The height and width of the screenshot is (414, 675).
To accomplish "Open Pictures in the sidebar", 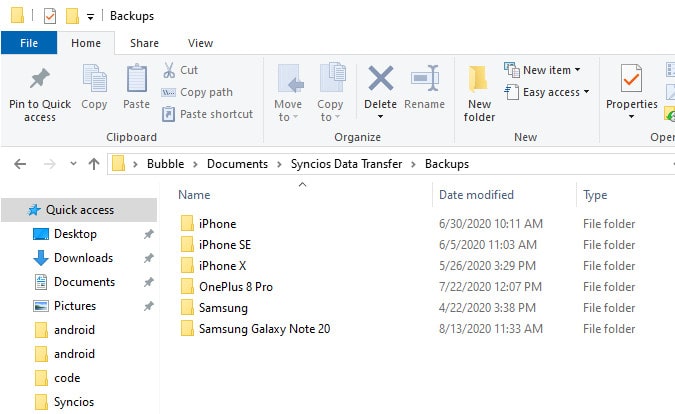I will [x=74, y=306].
